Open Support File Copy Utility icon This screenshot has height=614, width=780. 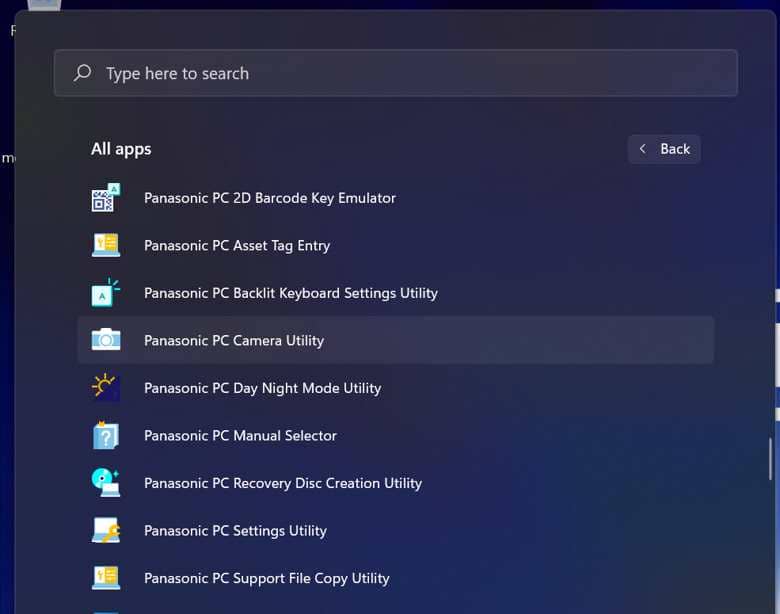click(x=105, y=577)
